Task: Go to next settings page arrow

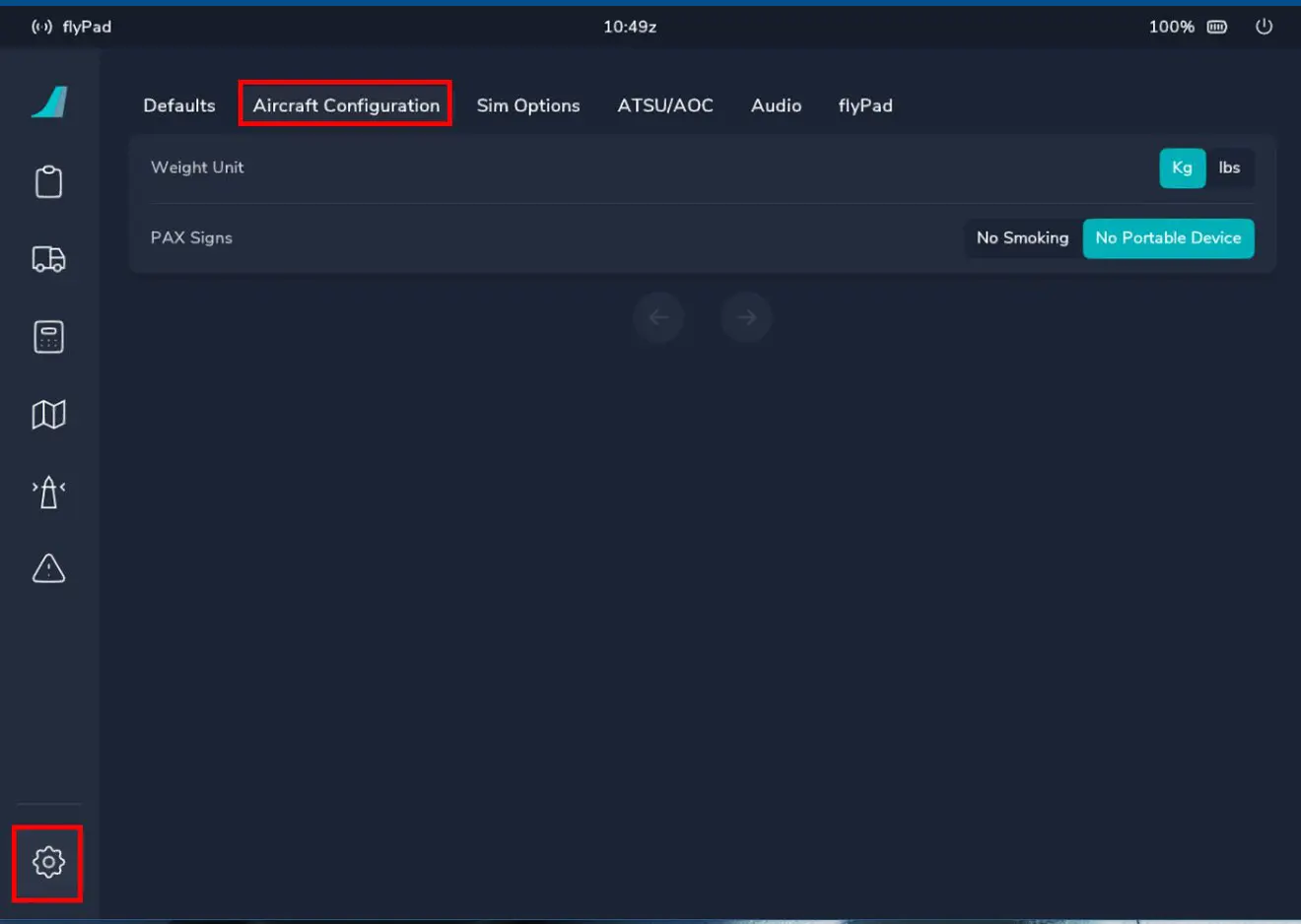Action: (746, 317)
